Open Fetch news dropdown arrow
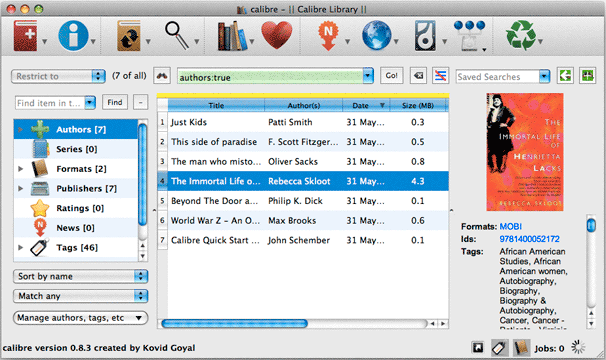The image size is (606, 360). 347,41
